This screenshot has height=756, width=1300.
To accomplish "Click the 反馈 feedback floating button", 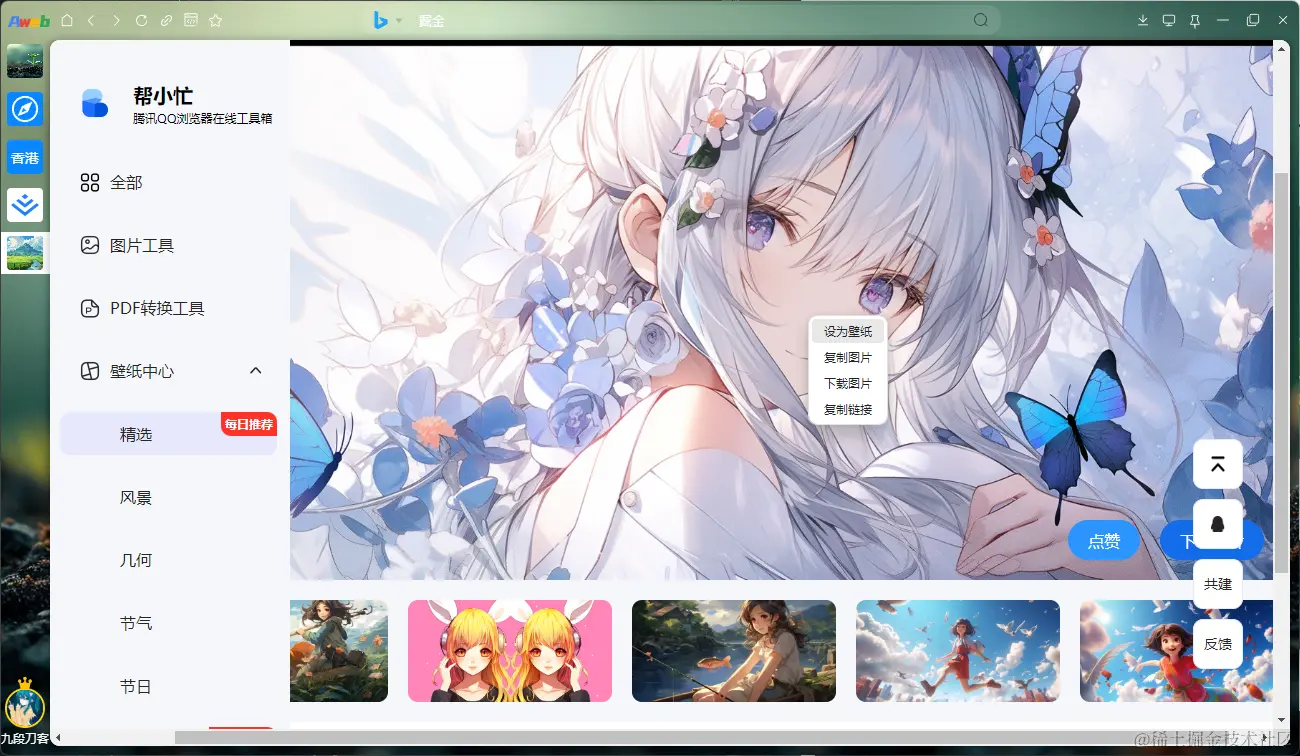I will [1218, 644].
